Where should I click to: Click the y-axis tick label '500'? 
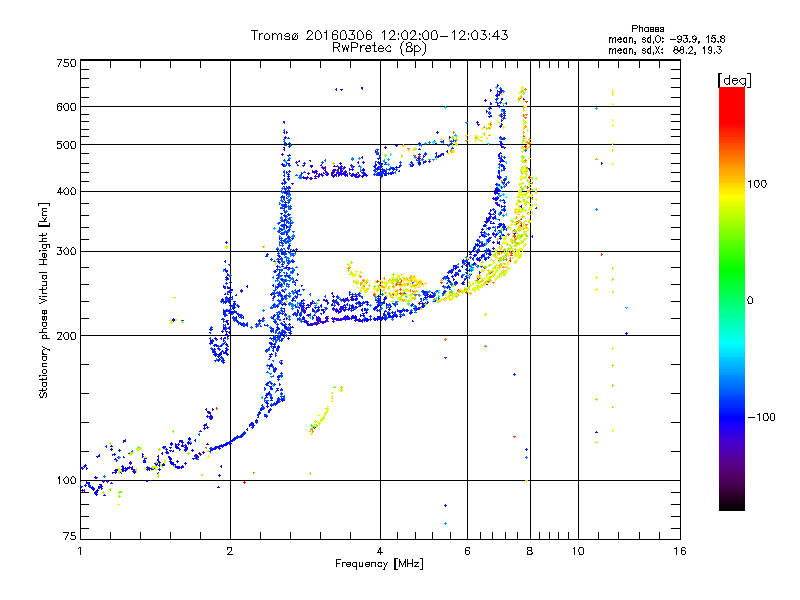[x=66, y=145]
